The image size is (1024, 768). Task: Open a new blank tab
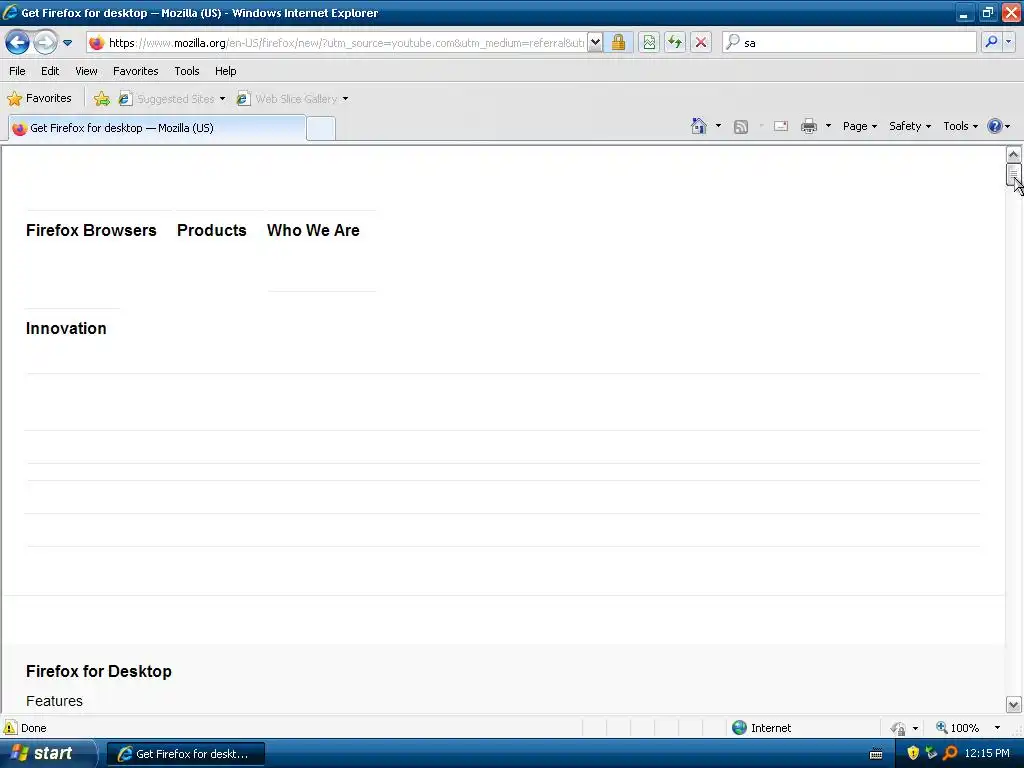click(321, 129)
